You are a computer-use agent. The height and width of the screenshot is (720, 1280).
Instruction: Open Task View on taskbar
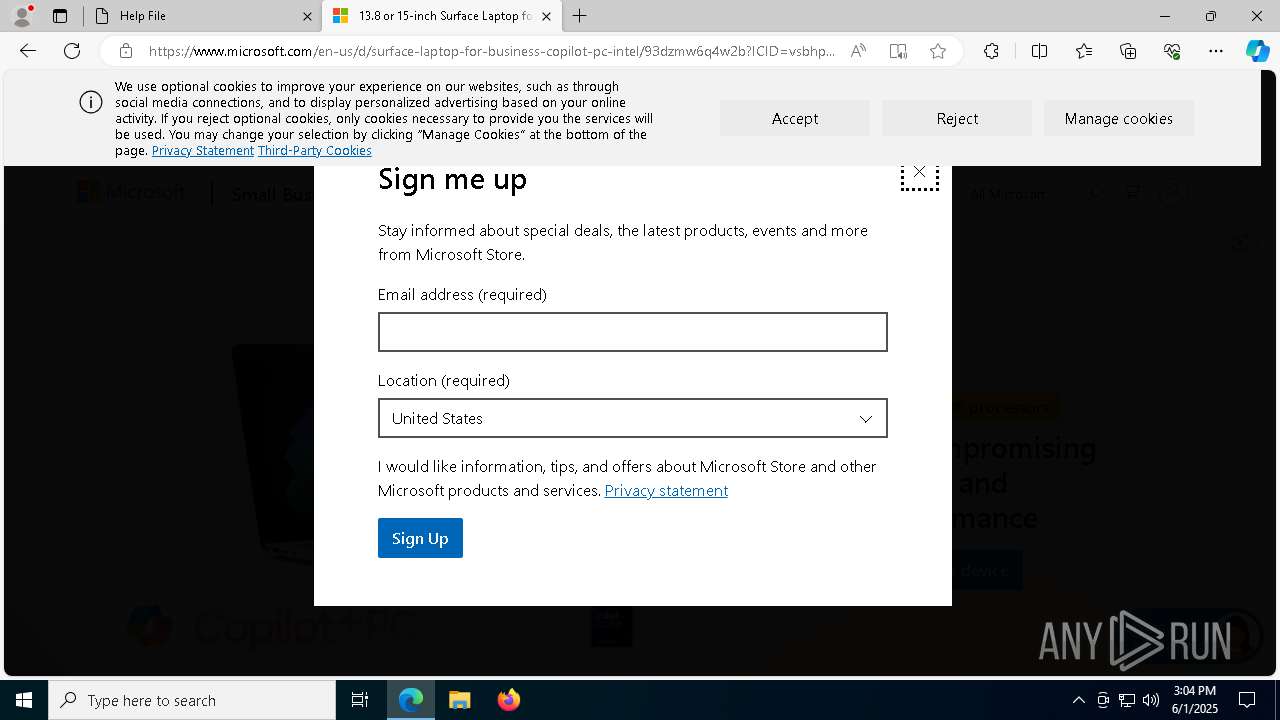pyautogui.click(x=360, y=700)
